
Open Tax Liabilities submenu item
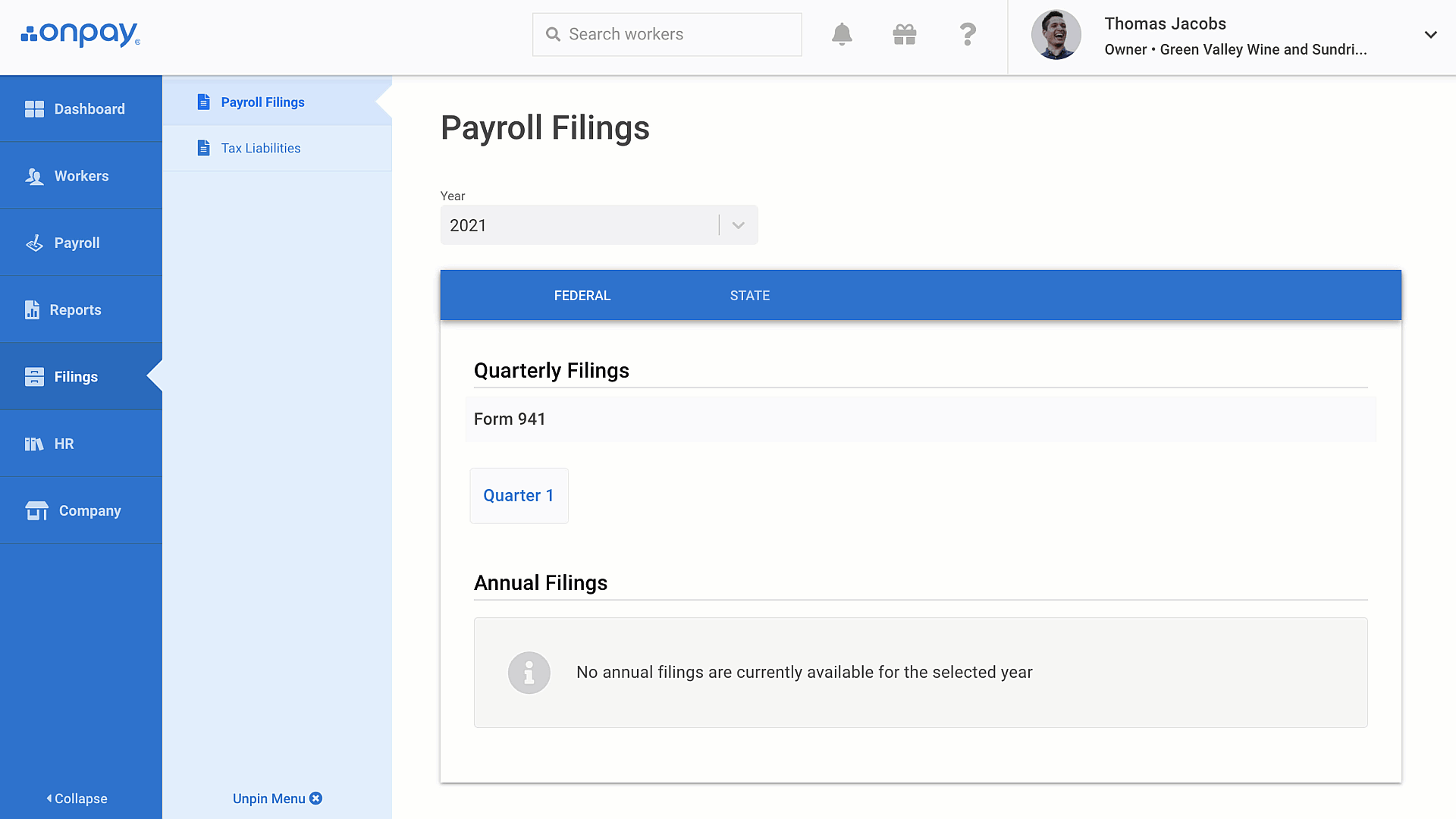(277, 148)
